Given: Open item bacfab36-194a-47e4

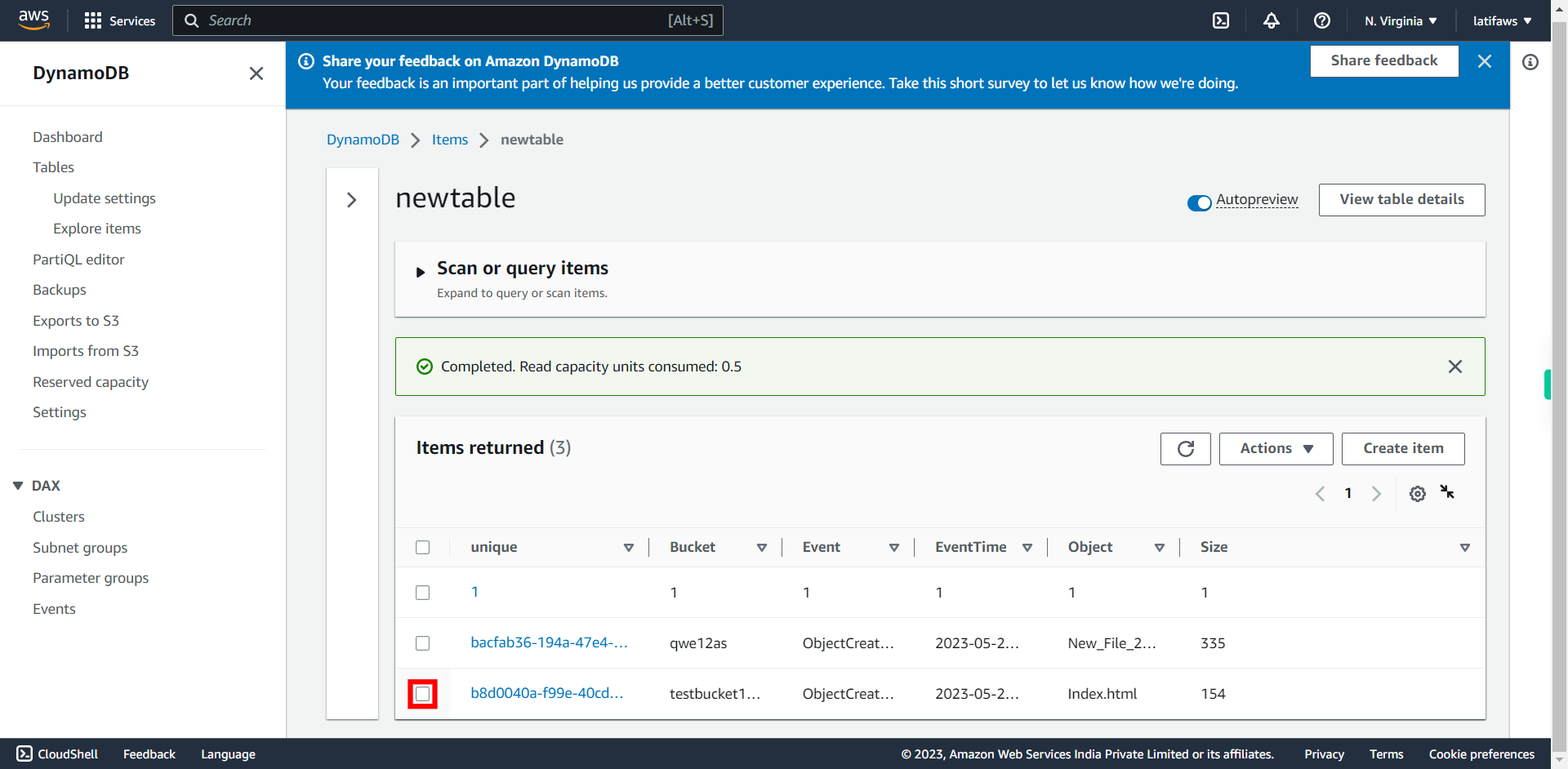Looking at the screenshot, I should [x=549, y=642].
